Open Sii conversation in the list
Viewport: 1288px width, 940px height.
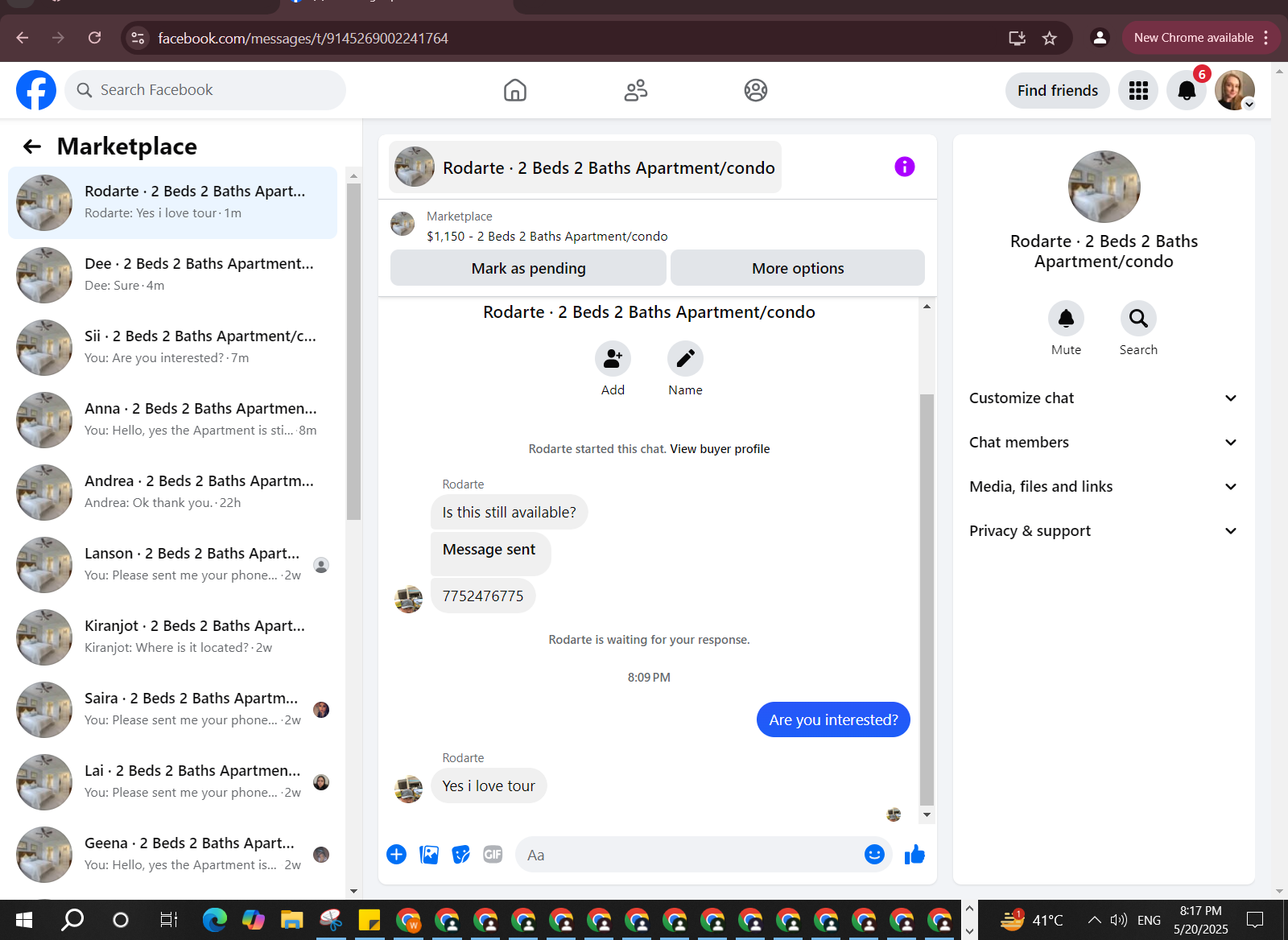[x=173, y=348]
